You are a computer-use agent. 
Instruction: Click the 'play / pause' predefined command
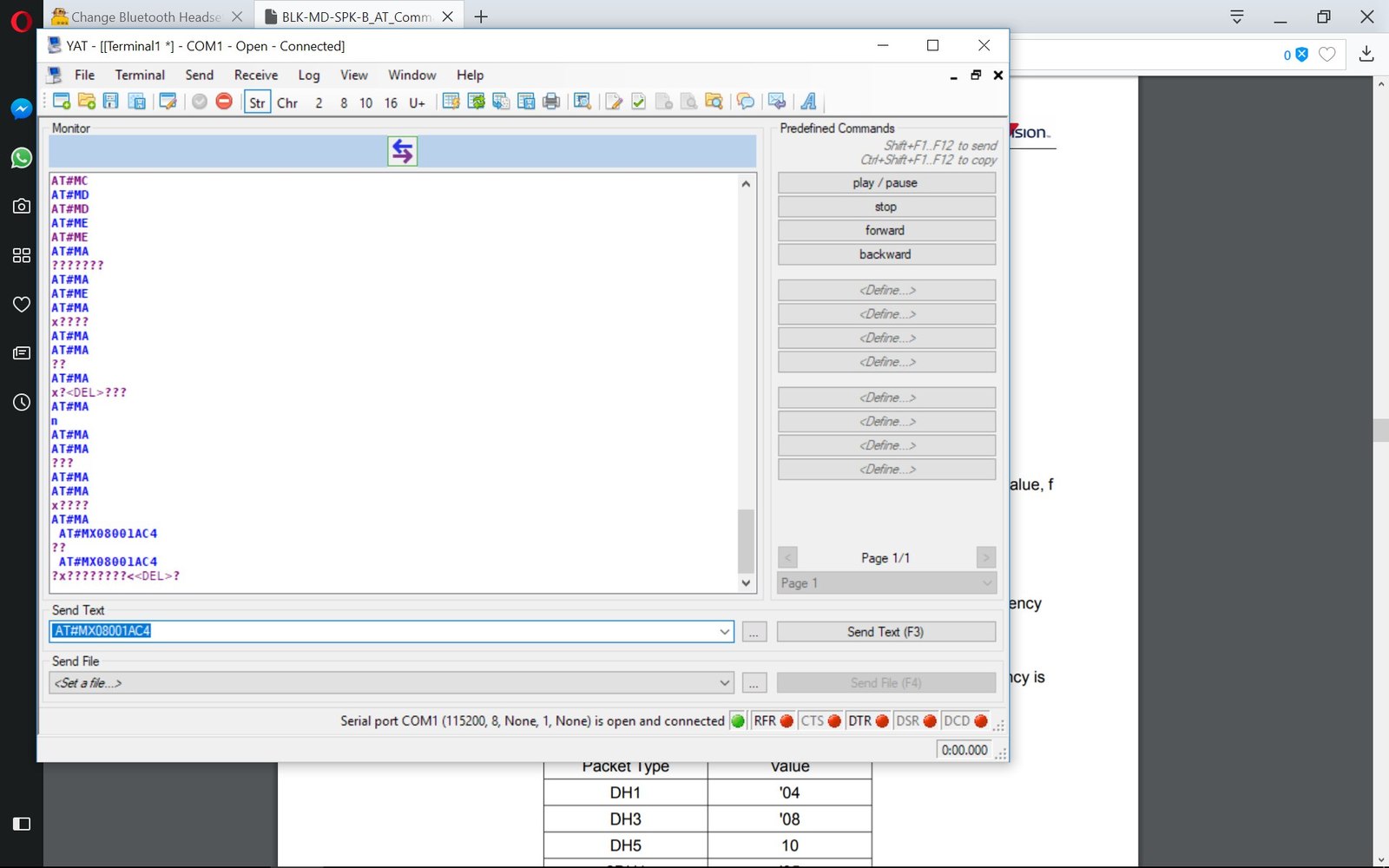click(885, 183)
